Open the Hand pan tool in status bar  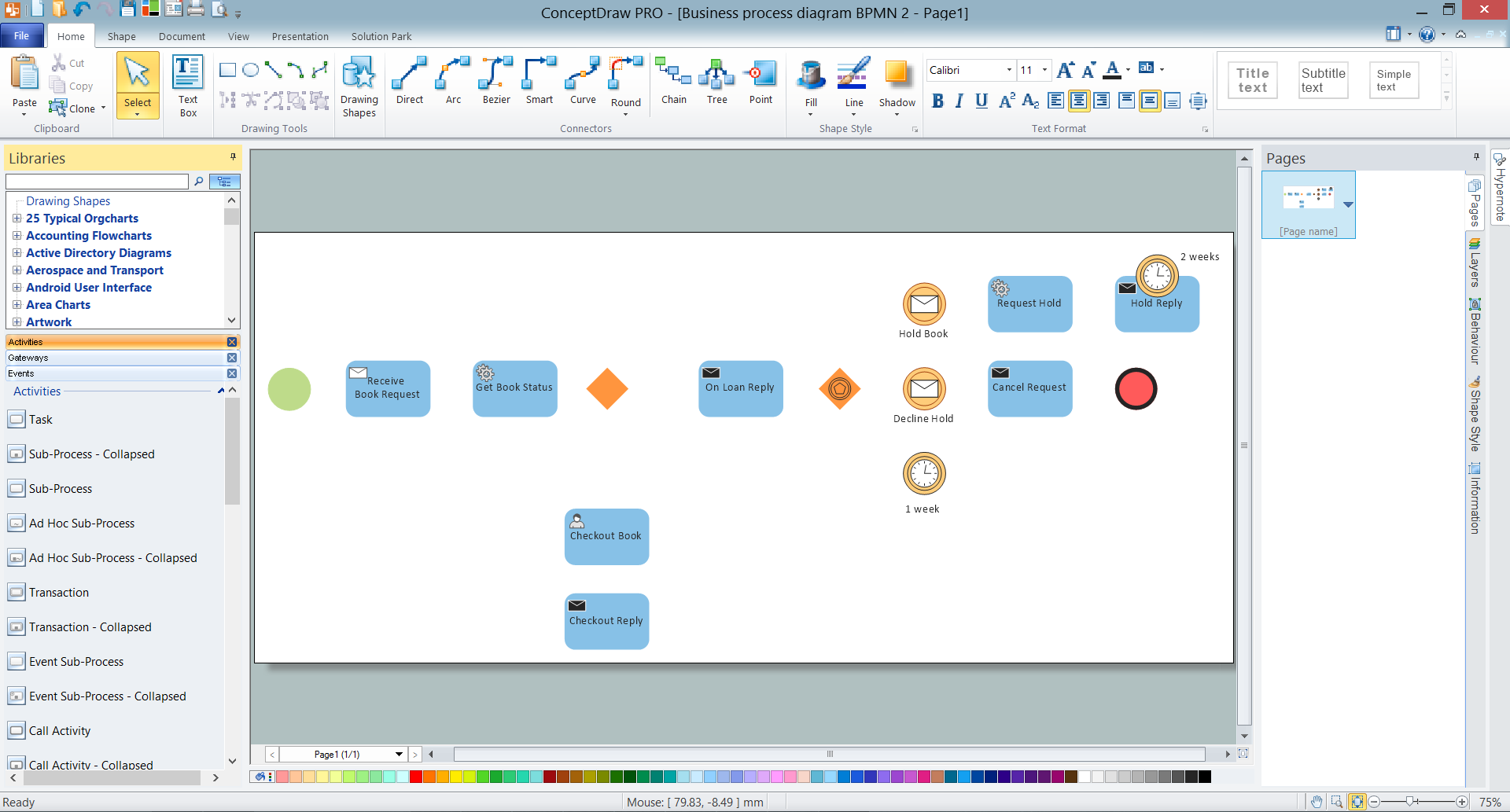point(1317,802)
